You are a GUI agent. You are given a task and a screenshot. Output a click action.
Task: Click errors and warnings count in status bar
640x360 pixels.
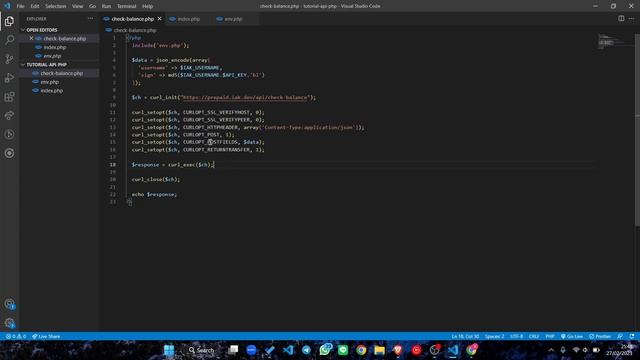click(16, 336)
